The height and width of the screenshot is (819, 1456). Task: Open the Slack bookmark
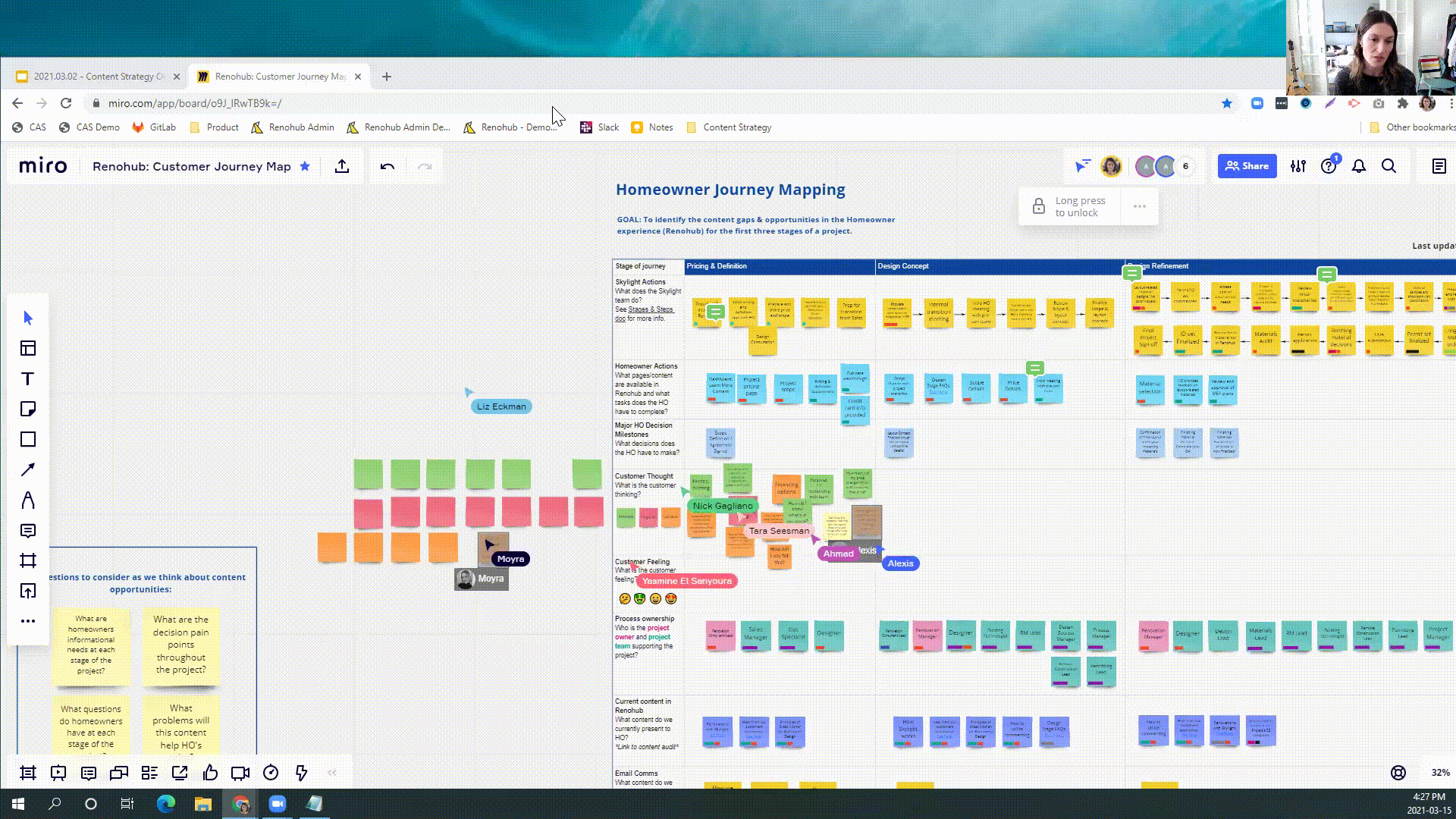click(x=599, y=127)
